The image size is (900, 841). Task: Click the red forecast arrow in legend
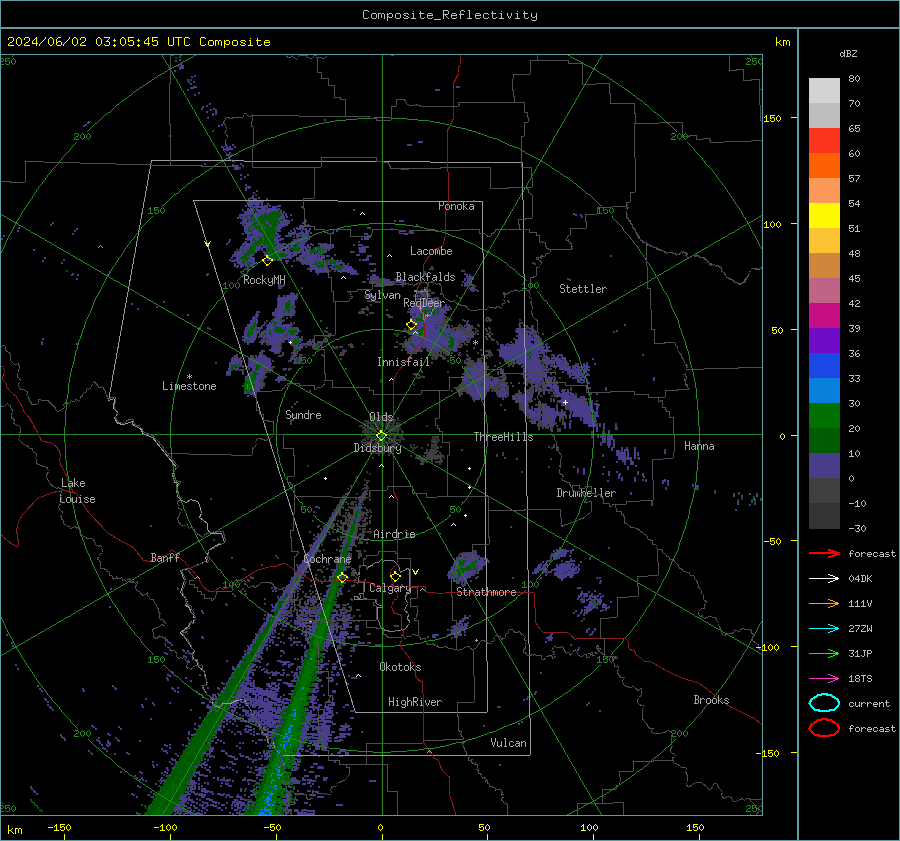[824, 553]
